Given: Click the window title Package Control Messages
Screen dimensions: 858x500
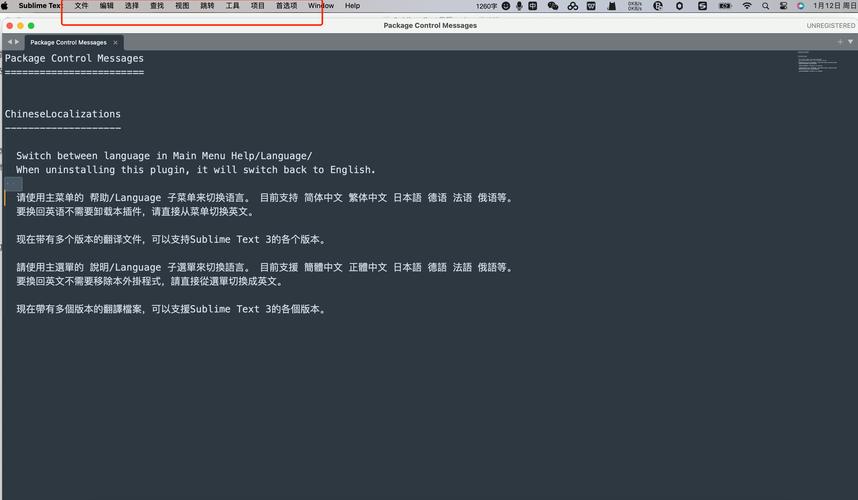Looking at the screenshot, I should point(430,25).
